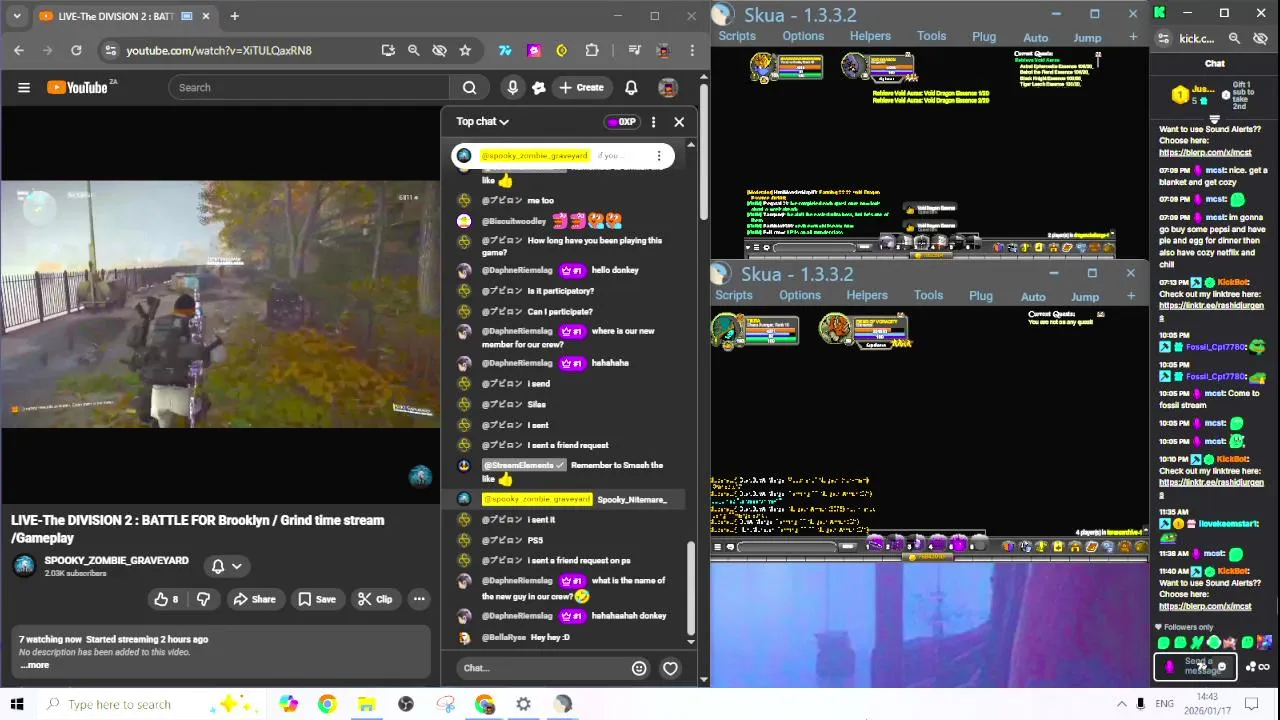The height and width of the screenshot is (720, 1280).
Task: Open Chrome media control icon
Action: pos(634,50)
